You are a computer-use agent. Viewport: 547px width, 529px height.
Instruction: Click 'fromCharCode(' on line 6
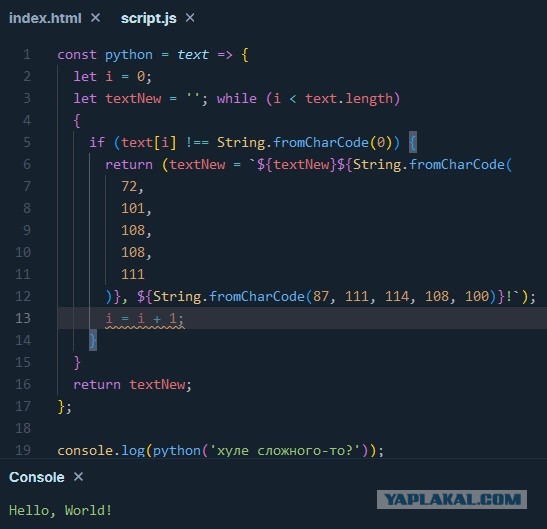point(460,165)
